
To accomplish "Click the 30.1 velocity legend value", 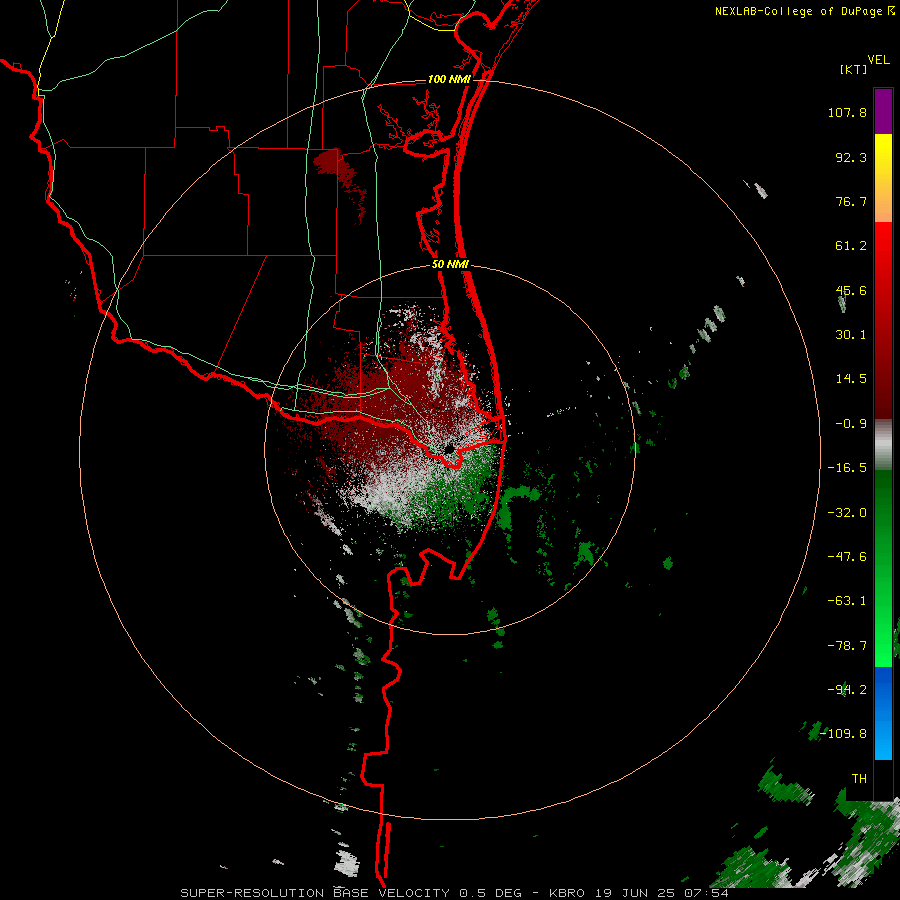I will (851, 335).
